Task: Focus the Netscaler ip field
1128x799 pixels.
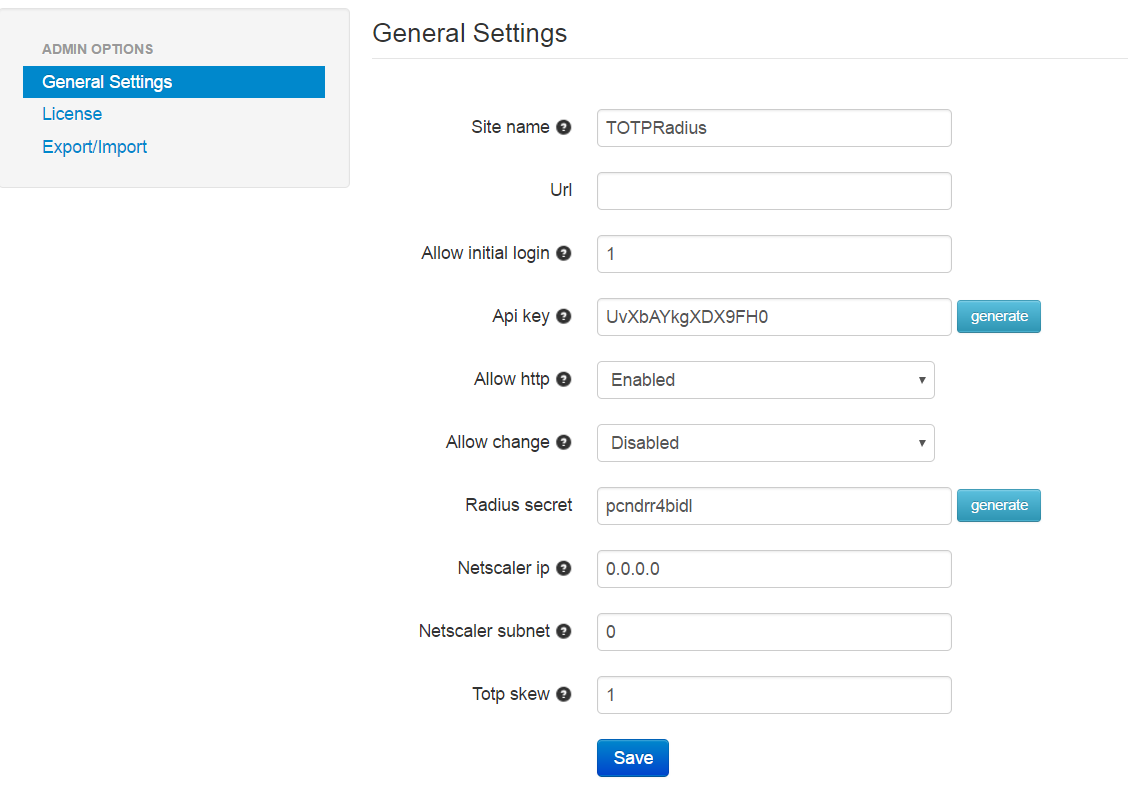Action: click(774, 569)
